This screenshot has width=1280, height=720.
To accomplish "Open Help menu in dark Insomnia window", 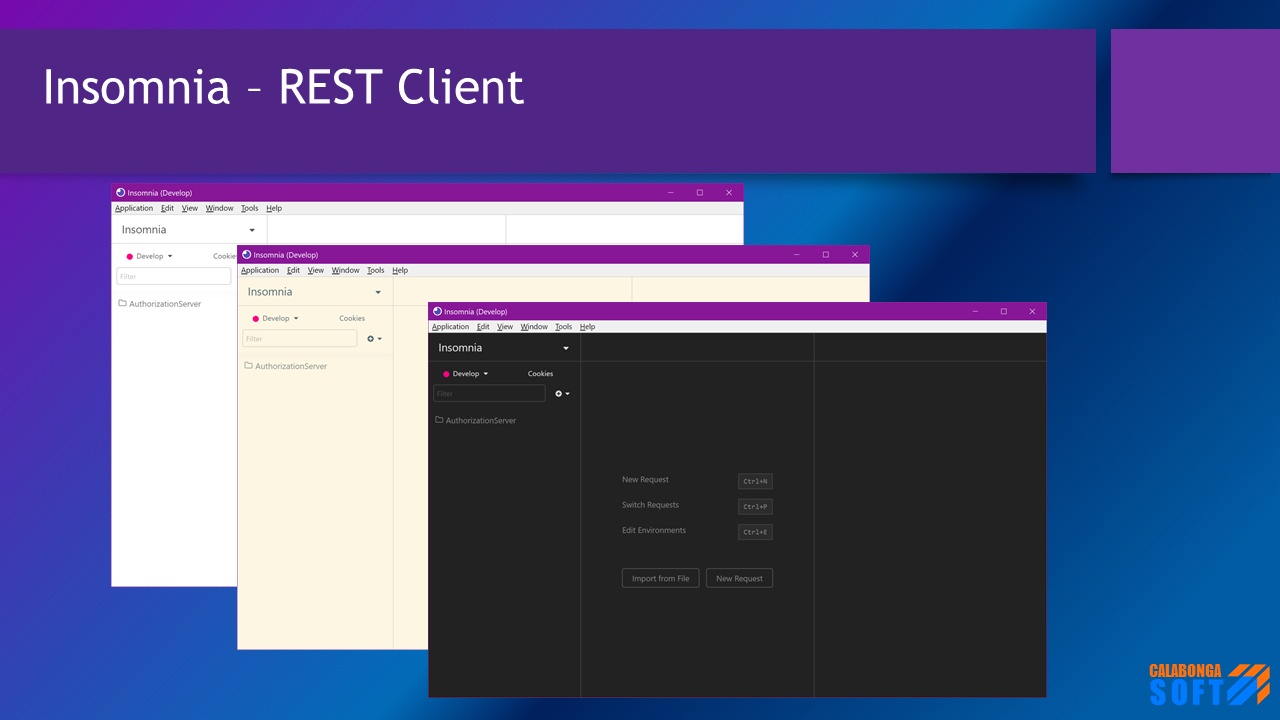I will pyautogui.click(x=588, y=327).
